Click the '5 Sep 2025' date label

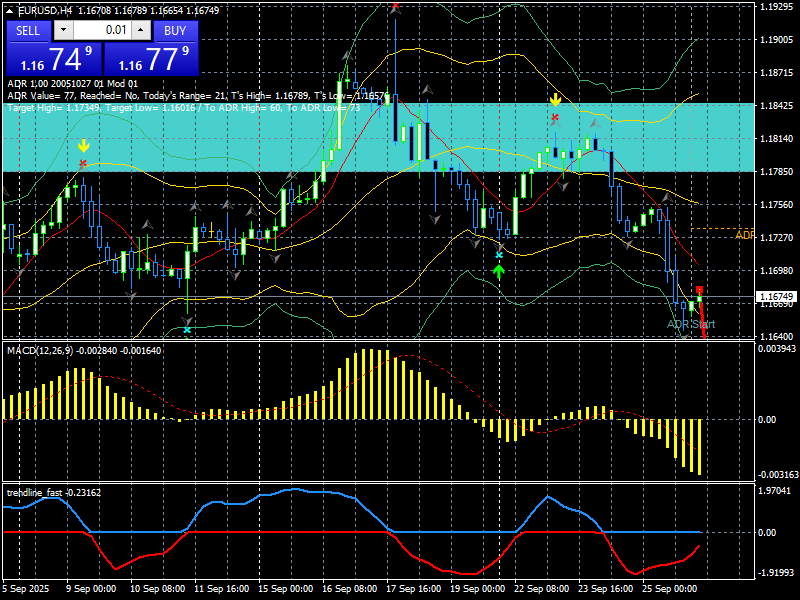(x=26, y=588)
